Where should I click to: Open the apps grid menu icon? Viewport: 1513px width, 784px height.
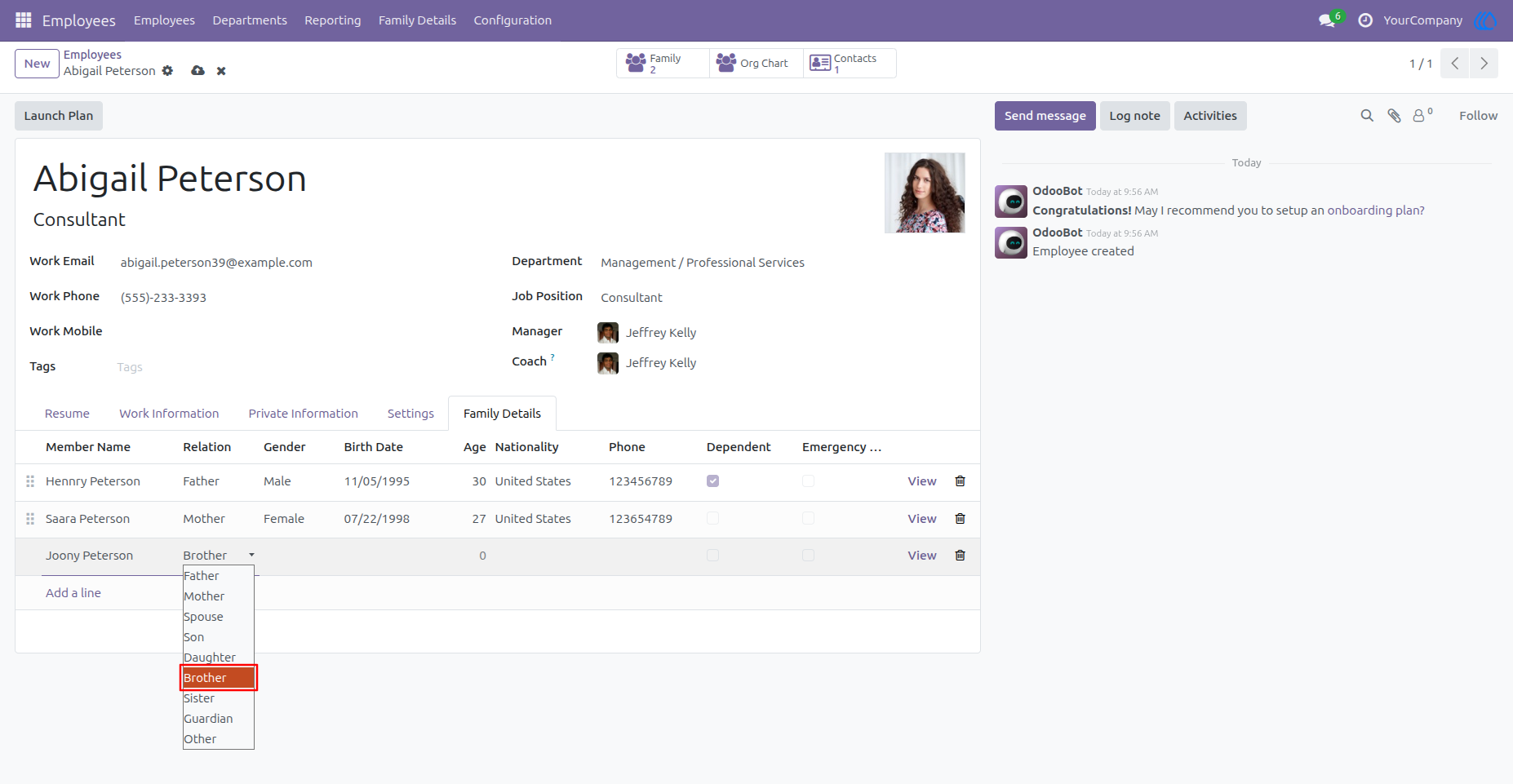click(23, 20)
